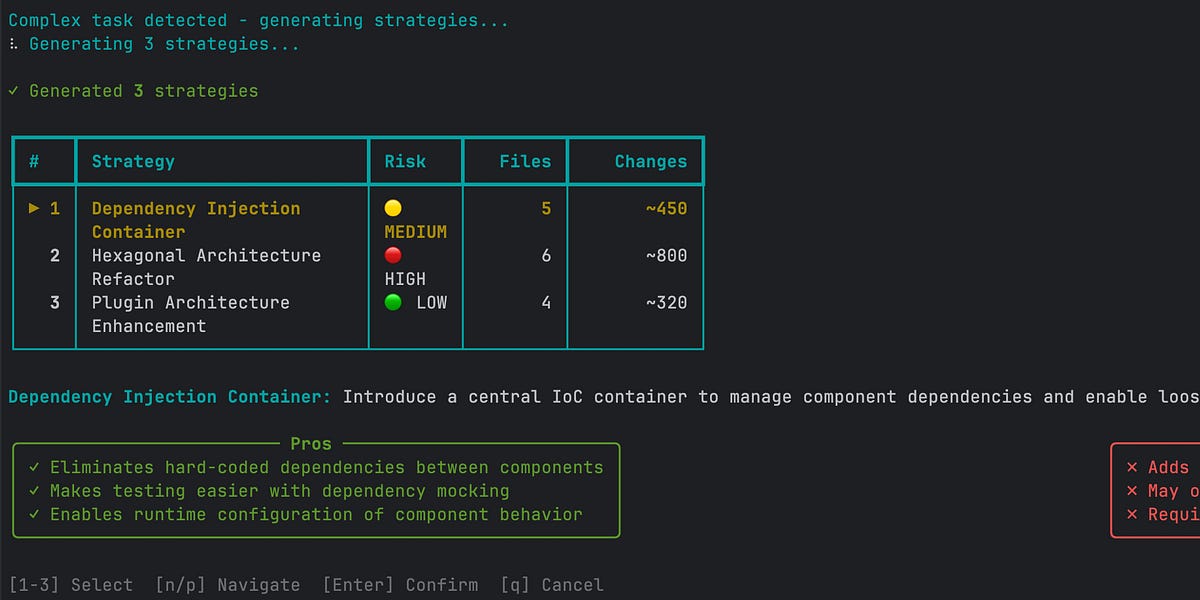Click the green checkmark before Generated 3 strategies
Viewport: 1200px width, 600px height.
pyautogui.click(x=12, y=90)
